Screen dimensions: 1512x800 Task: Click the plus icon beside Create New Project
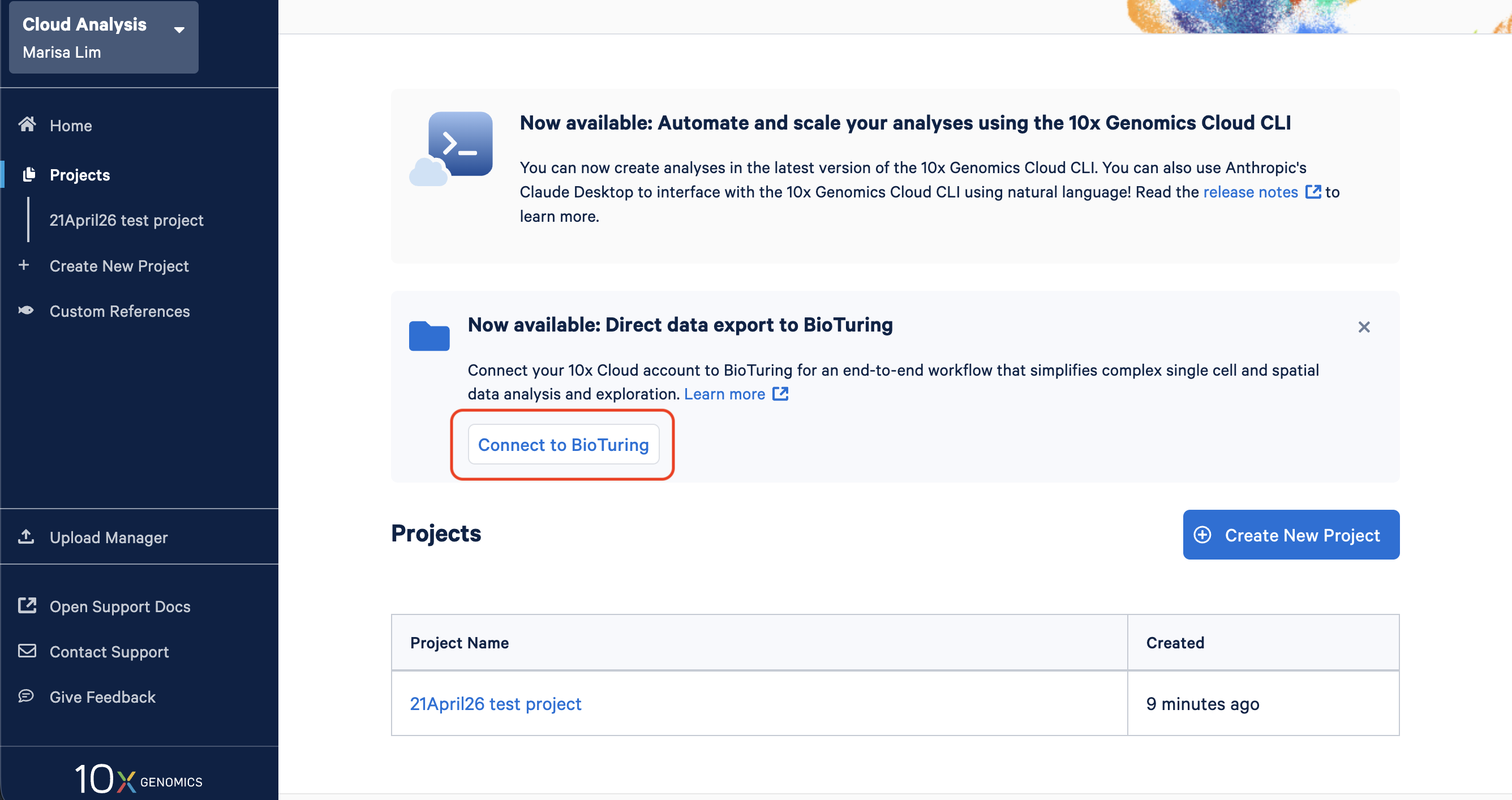(x=23, y=265)
